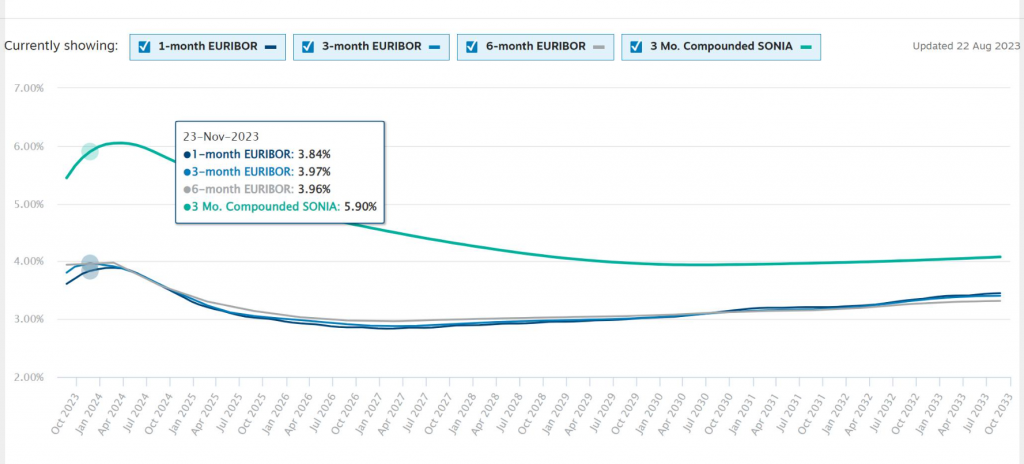Click the gray 6-month EURIBOR legend dash

click(x=599, y=47)
